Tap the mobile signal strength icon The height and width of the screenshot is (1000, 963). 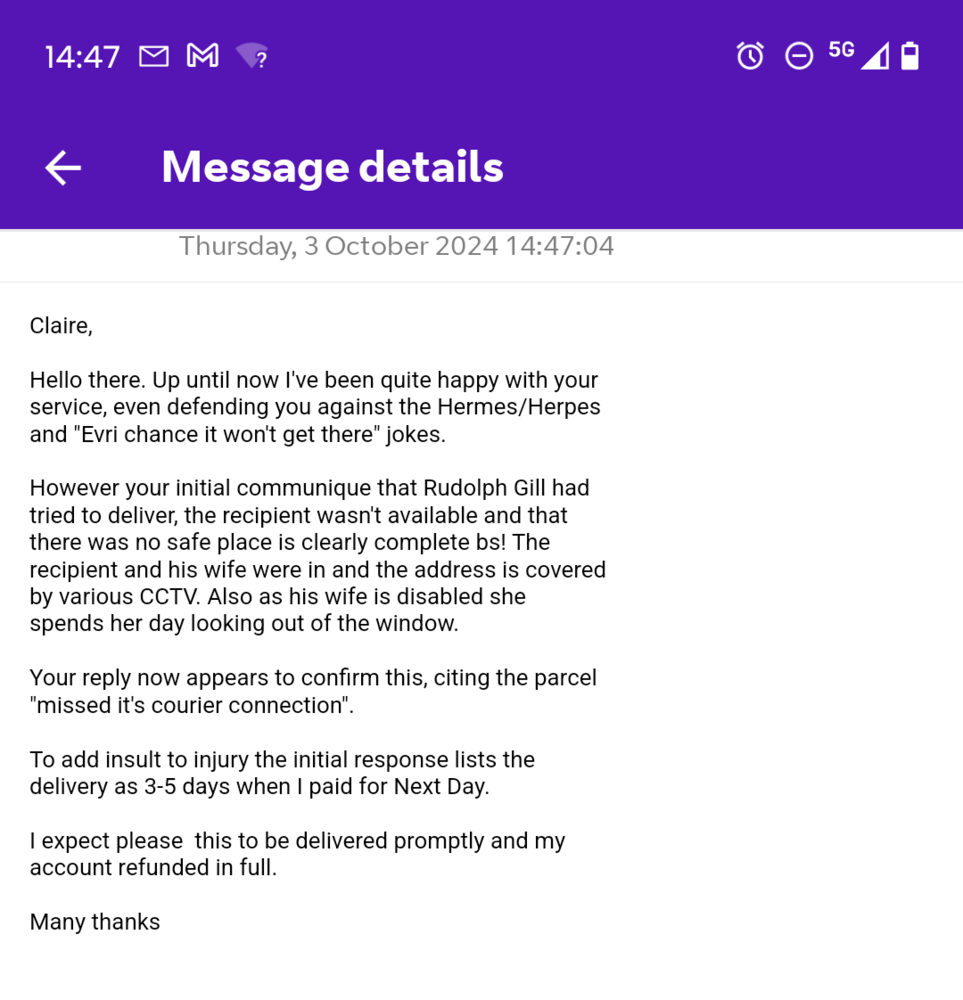tap(875, 57)
